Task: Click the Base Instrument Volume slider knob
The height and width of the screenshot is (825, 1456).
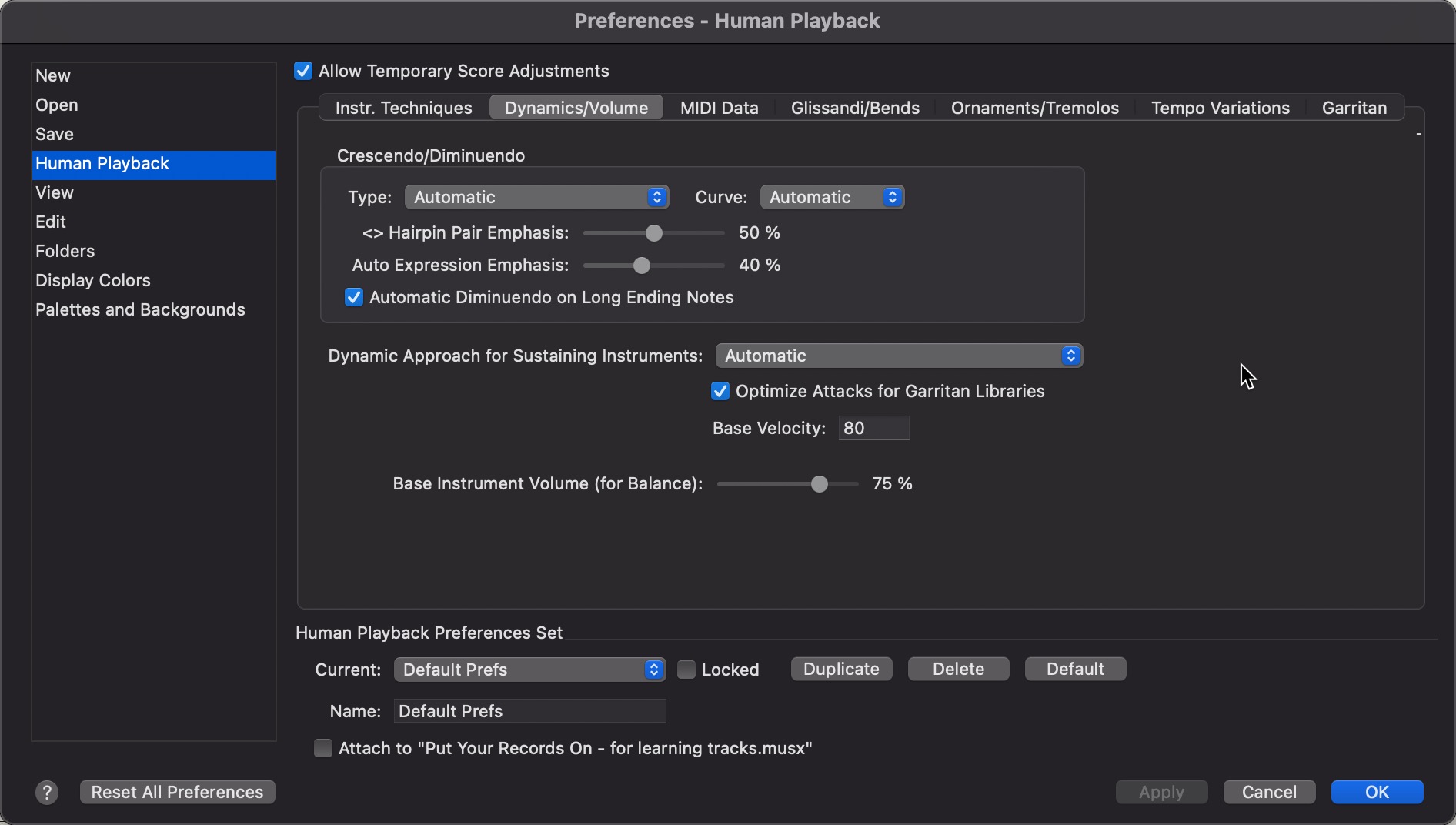Action: point(820,484)
